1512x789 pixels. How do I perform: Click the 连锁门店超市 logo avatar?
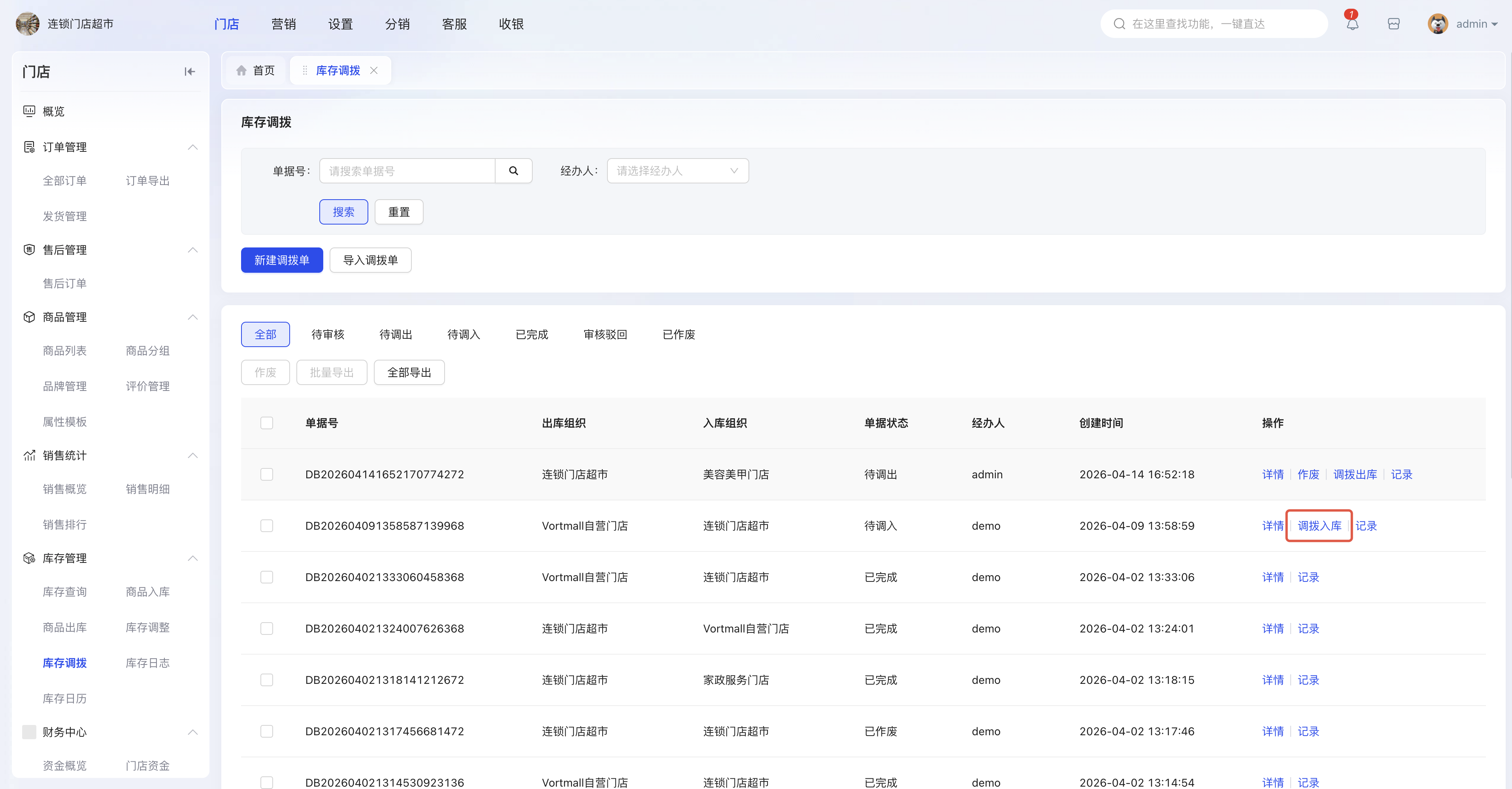click(x=28, y=24)
